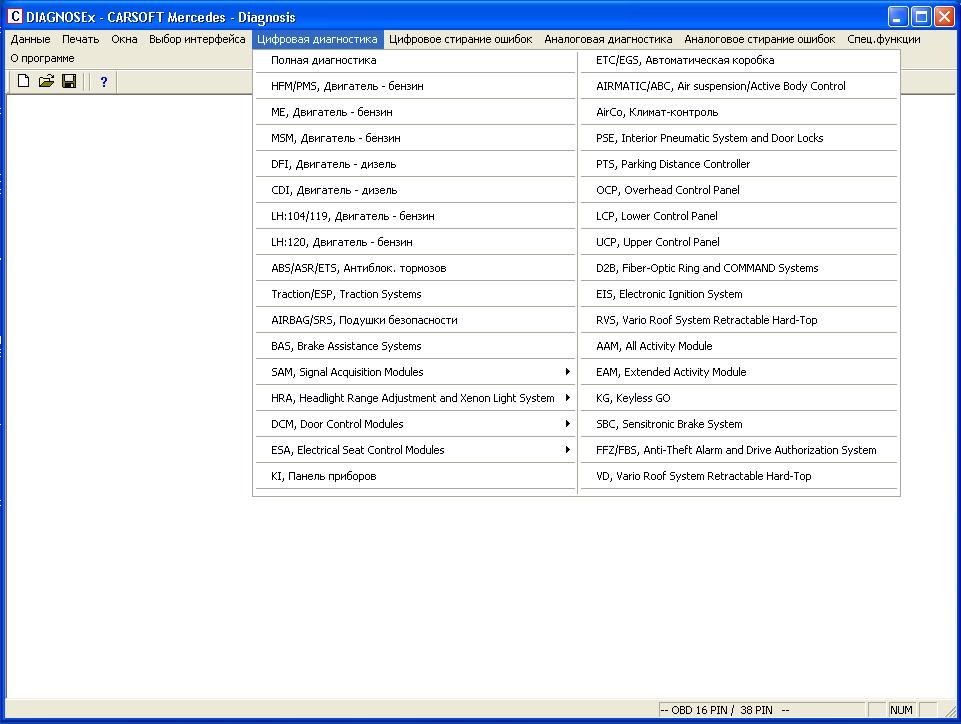
Task: Open the Окна menu
Action: coord(124,39)
